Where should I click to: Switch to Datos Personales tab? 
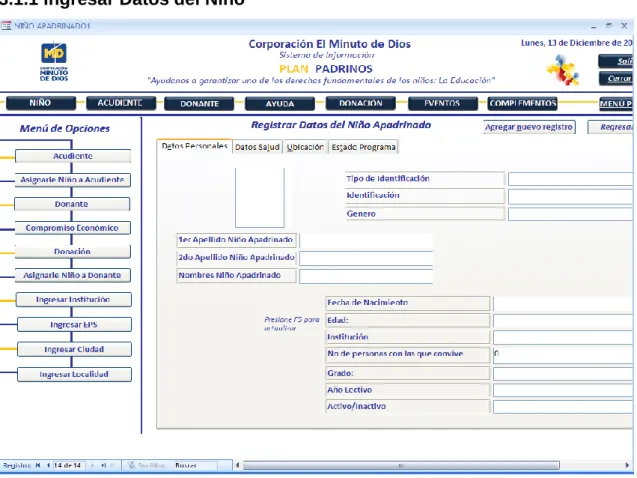[194, 146]
